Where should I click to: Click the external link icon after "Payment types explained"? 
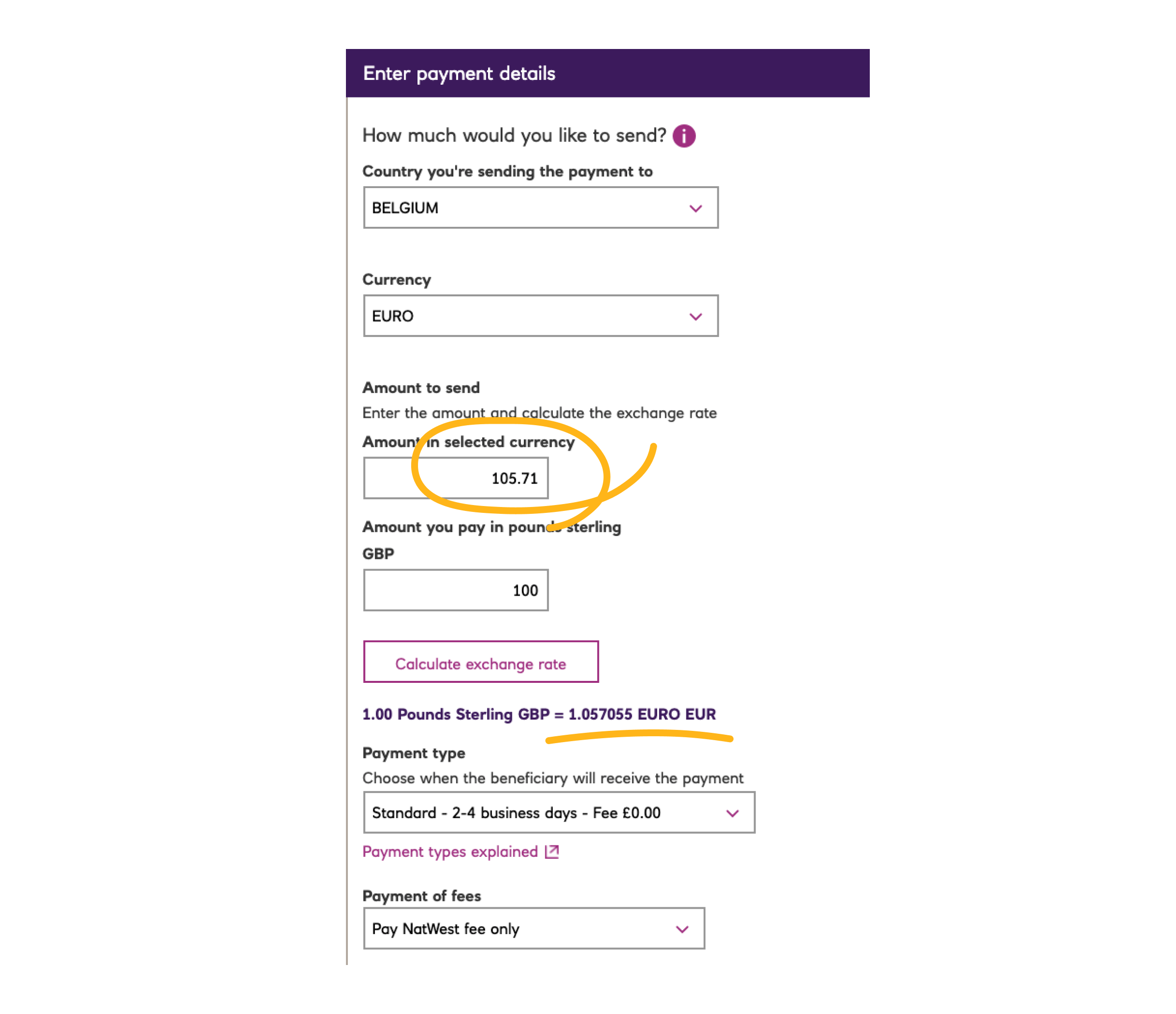tap(551, 852)
